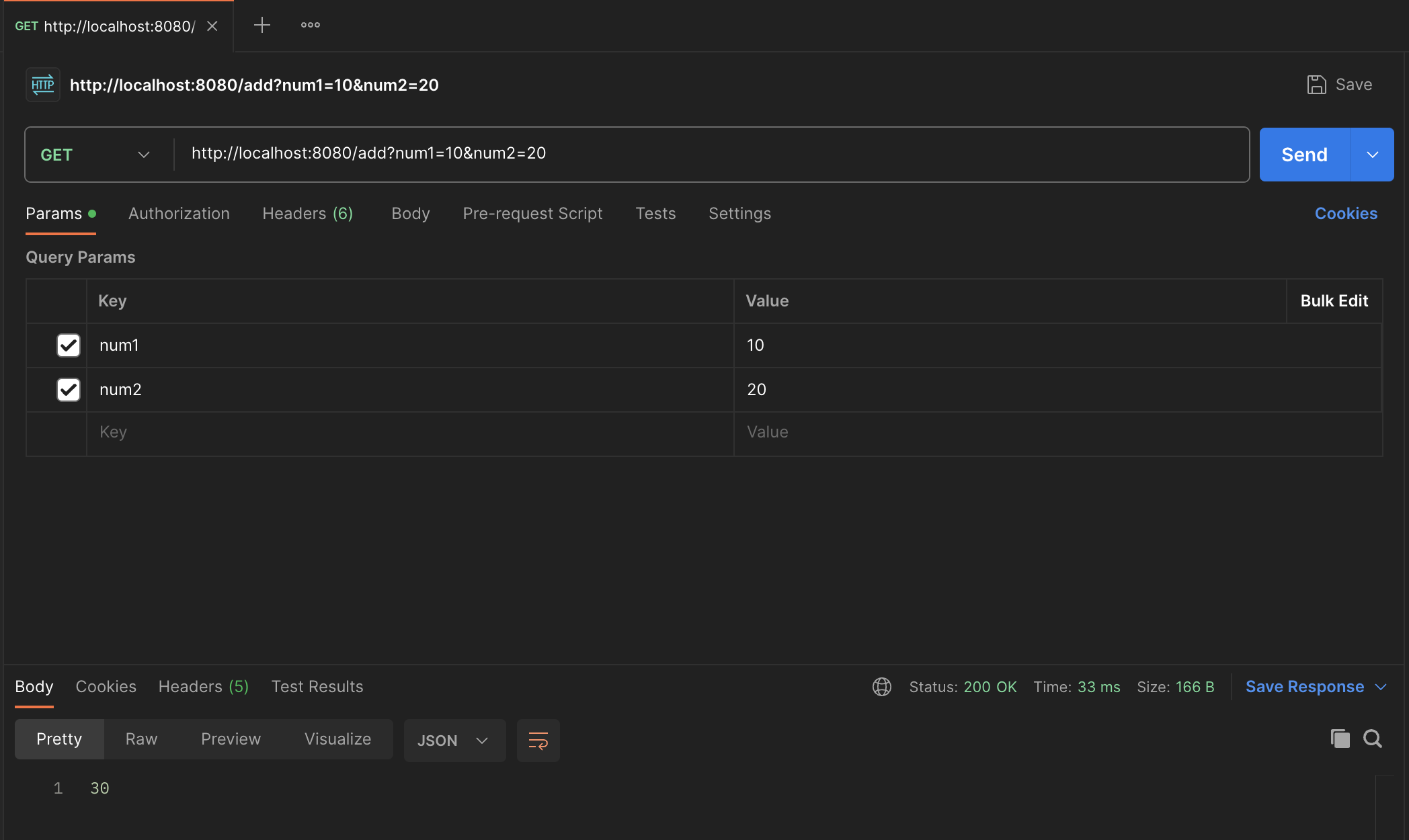This screenshot has height=840, width=1409.
Task: Expand the Save Response dropdown
Action: (x=1381, y=687)
